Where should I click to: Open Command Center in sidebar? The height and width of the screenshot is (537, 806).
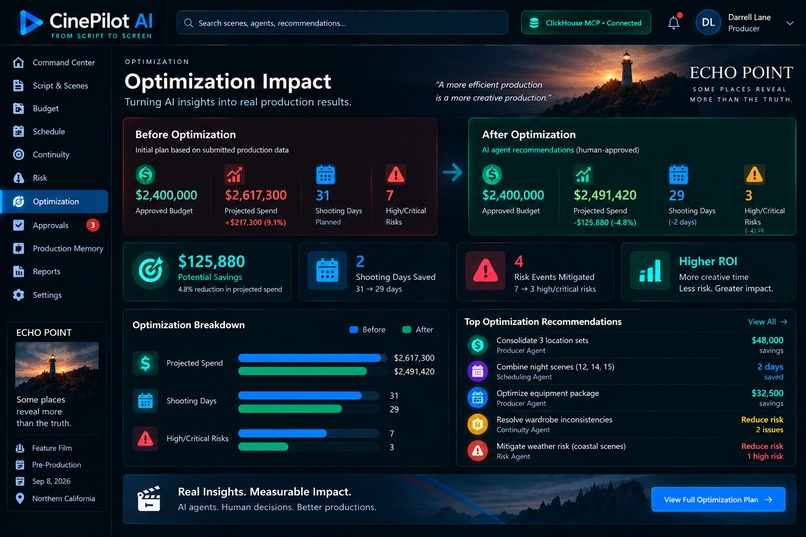54,62
